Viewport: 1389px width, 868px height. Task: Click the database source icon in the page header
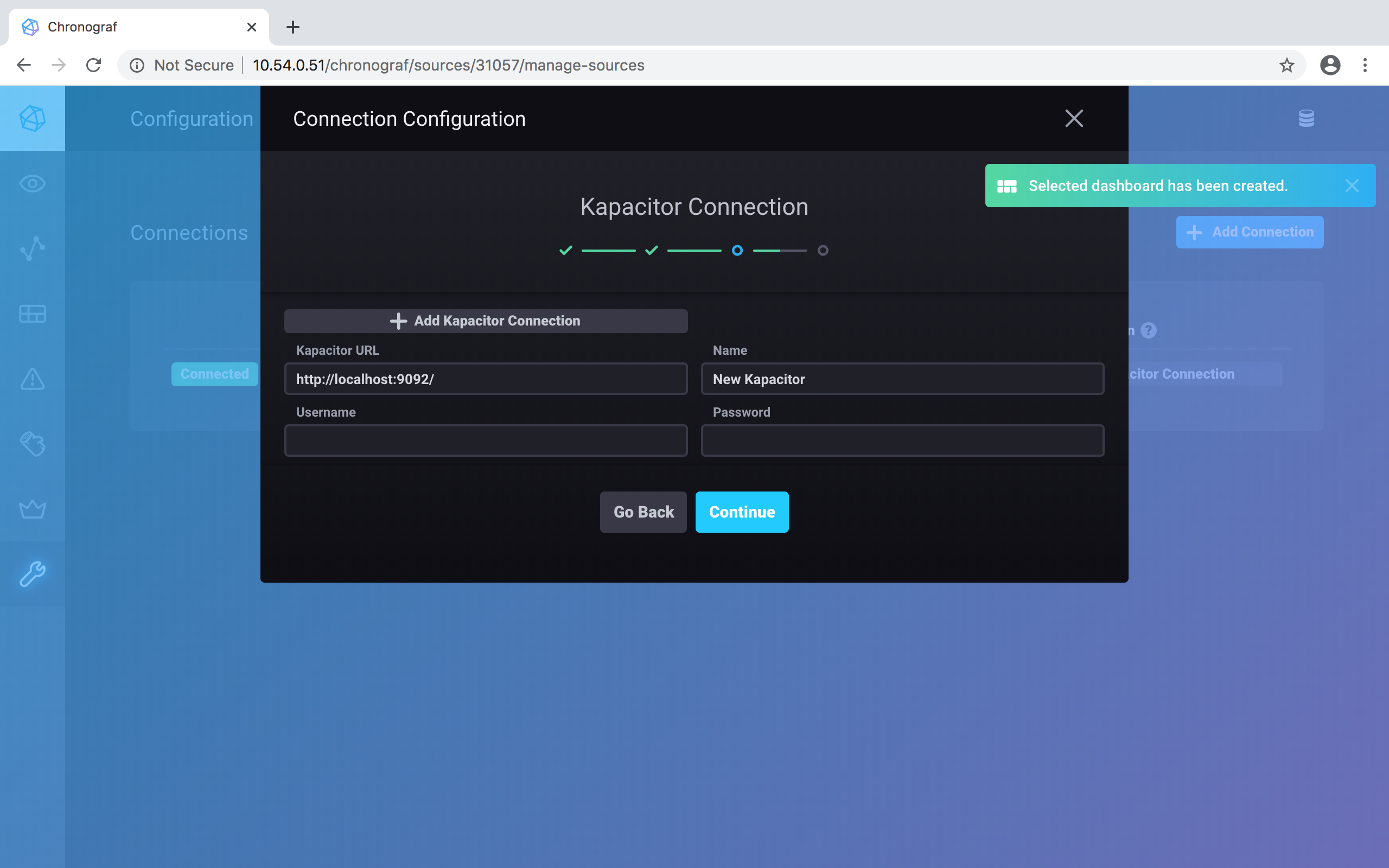coord(1307,118)
